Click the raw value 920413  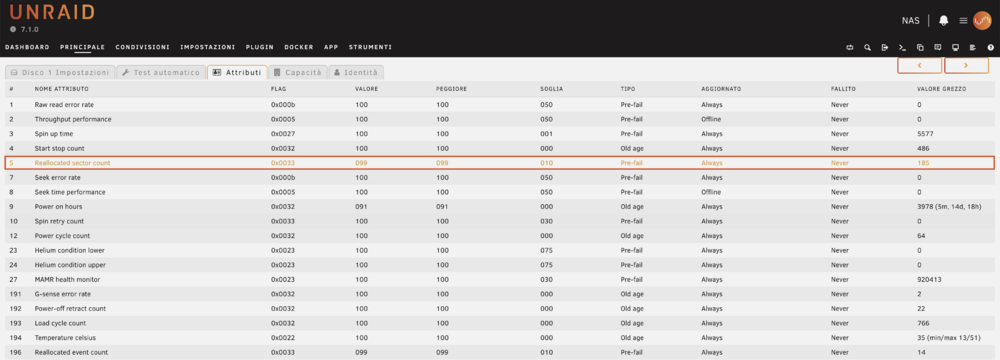click(x=928, y=280)
